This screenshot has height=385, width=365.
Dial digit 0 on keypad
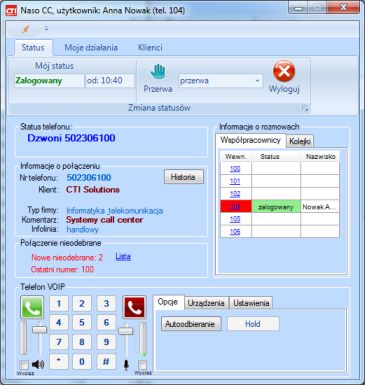(x=82, y=361)
